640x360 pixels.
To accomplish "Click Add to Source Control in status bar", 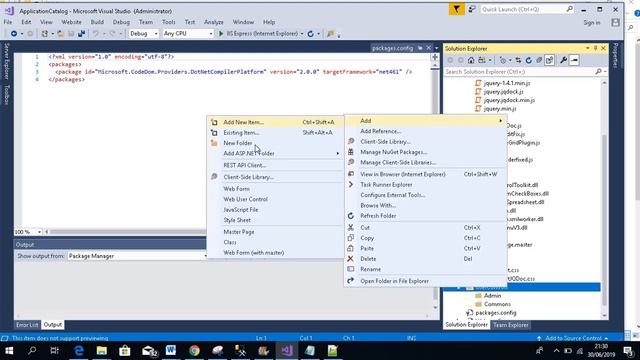I will (573, 338).
